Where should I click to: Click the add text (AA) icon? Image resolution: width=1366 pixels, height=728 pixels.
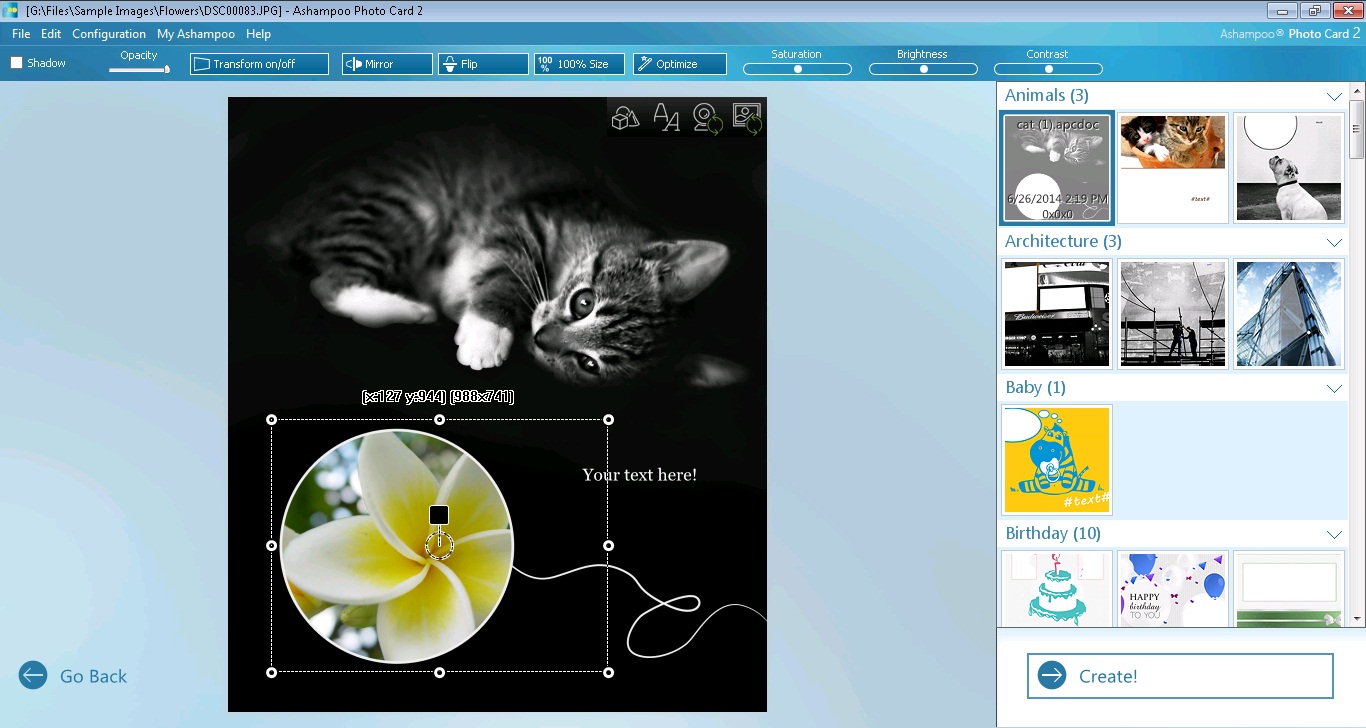coord(666,118)
